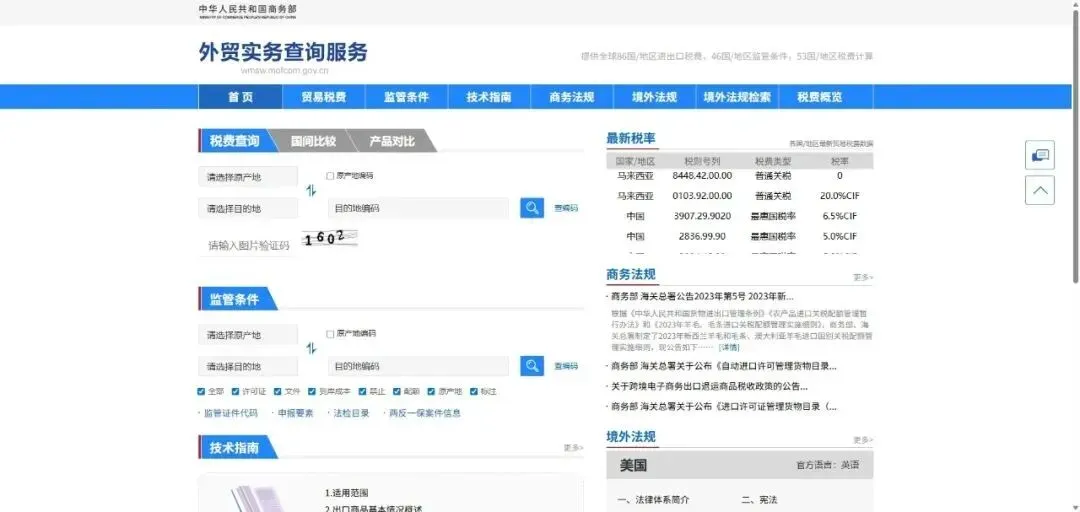Viewport: 1080px width, 512px height.
Task: Open 法检目录 link
Action: coord(351,413)
